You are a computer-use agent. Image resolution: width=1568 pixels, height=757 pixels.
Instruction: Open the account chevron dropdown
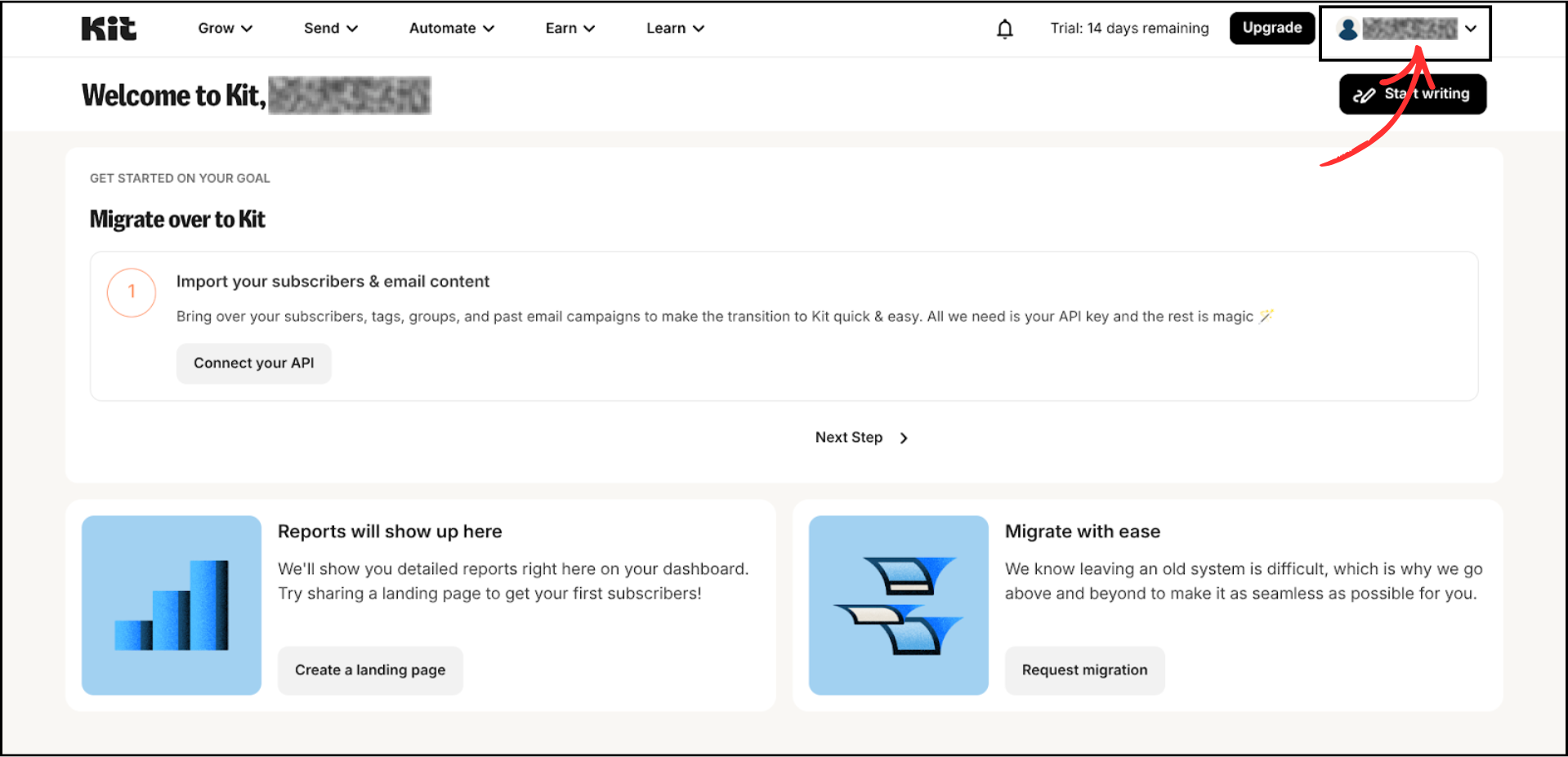pyautogui.click(x=1471, y=29)
